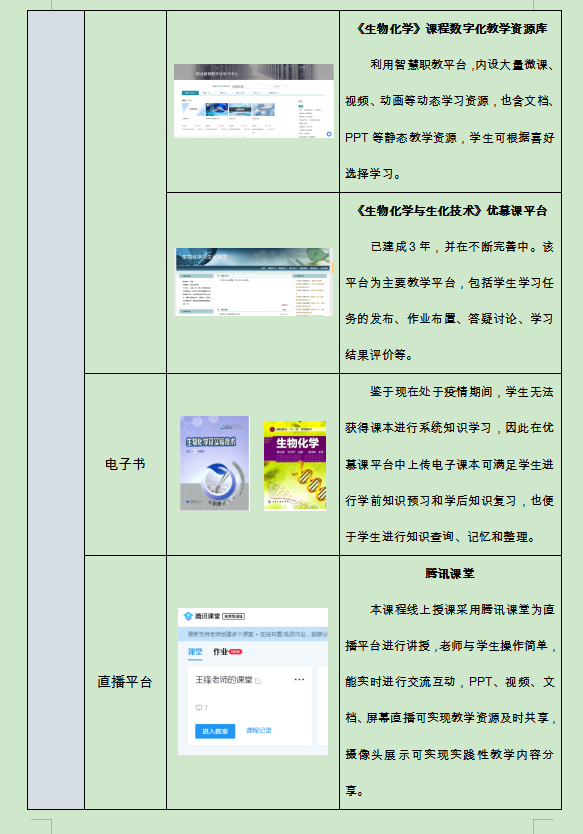Click the 电子书 table cell
The height and width of the screenshot is (834, 583).
tap(126, 464)
